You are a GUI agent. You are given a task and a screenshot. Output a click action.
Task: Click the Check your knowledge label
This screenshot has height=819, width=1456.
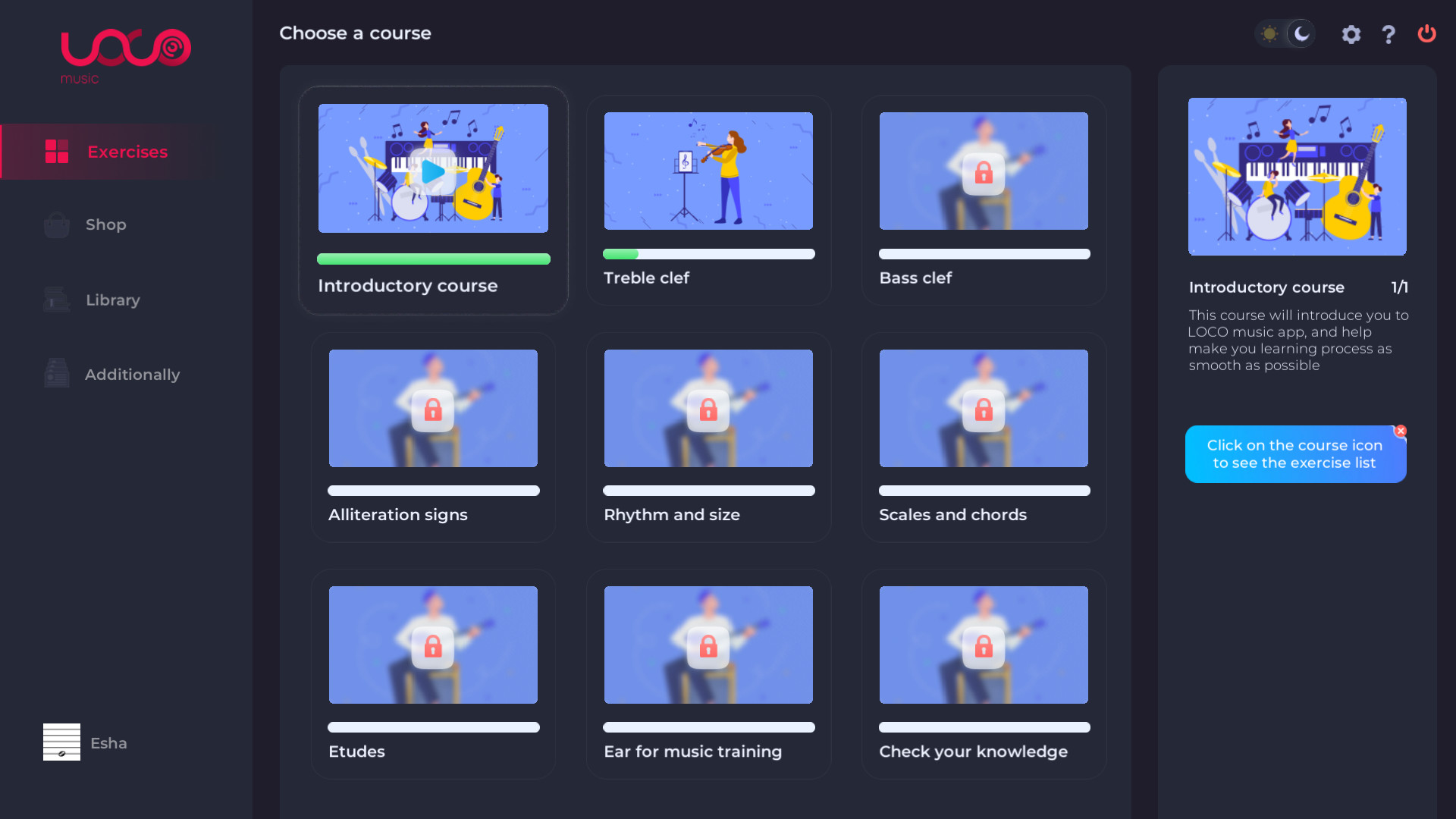coord(973,752)
